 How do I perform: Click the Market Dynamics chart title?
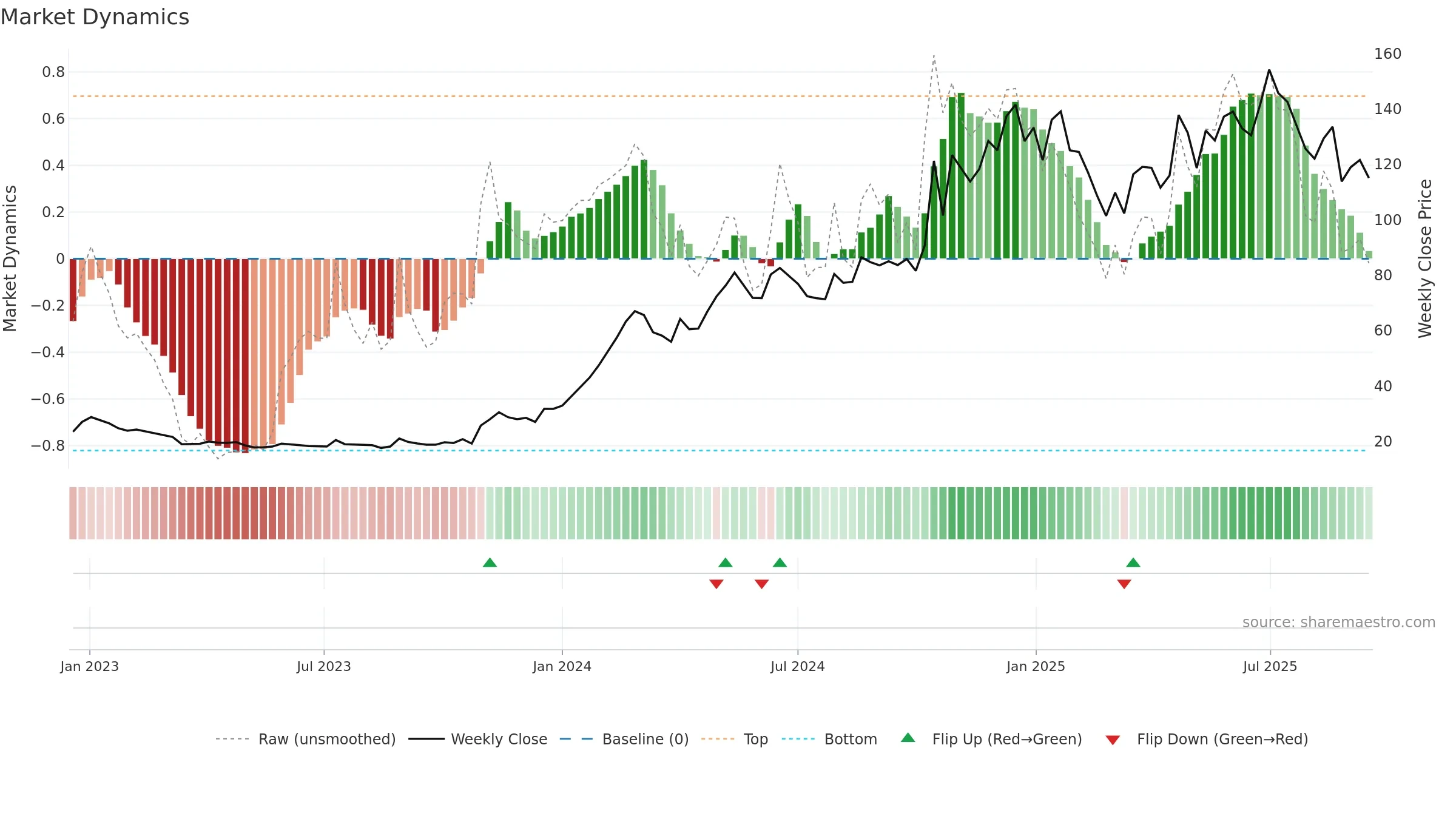(95, 17)
